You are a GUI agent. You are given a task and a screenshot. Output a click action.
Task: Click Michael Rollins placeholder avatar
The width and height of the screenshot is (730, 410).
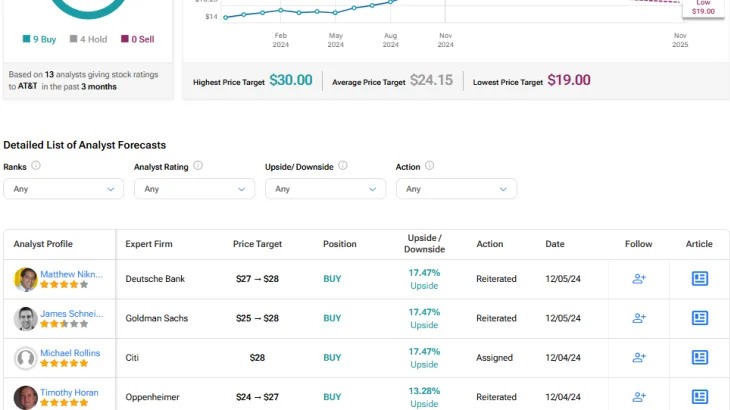click(26, 358)
